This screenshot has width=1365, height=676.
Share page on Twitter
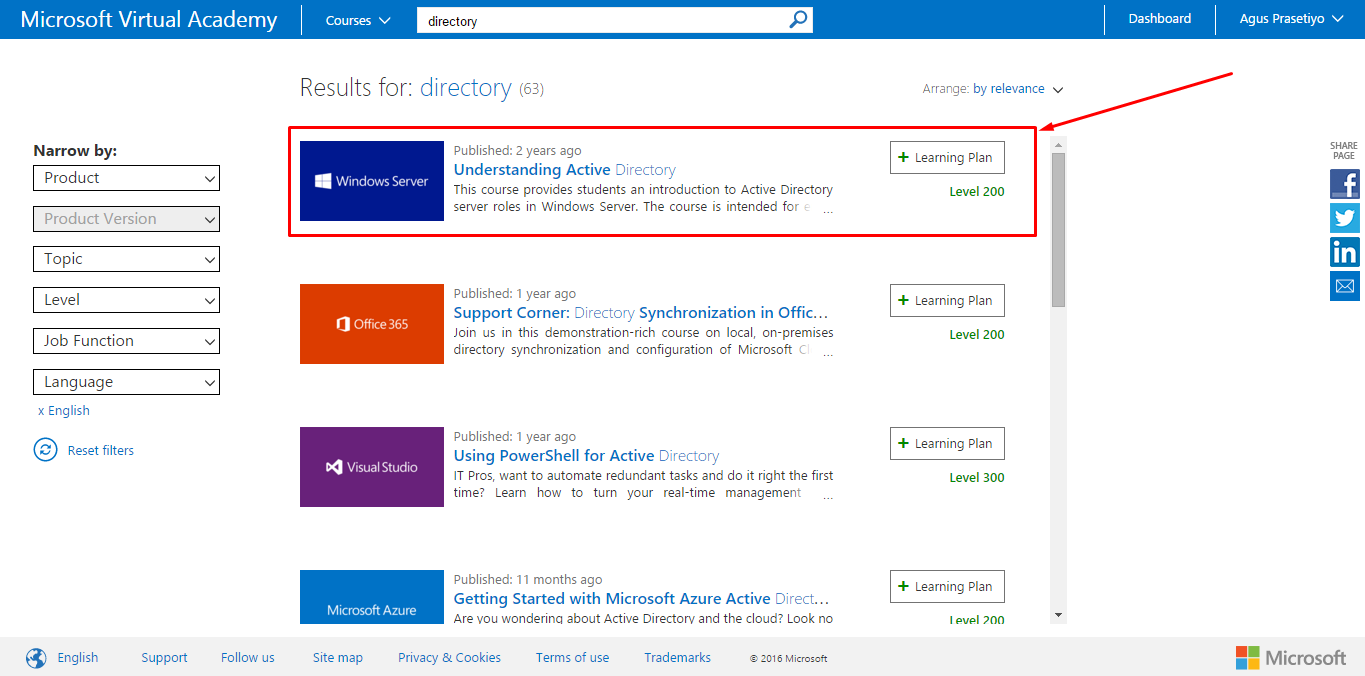1345,218
